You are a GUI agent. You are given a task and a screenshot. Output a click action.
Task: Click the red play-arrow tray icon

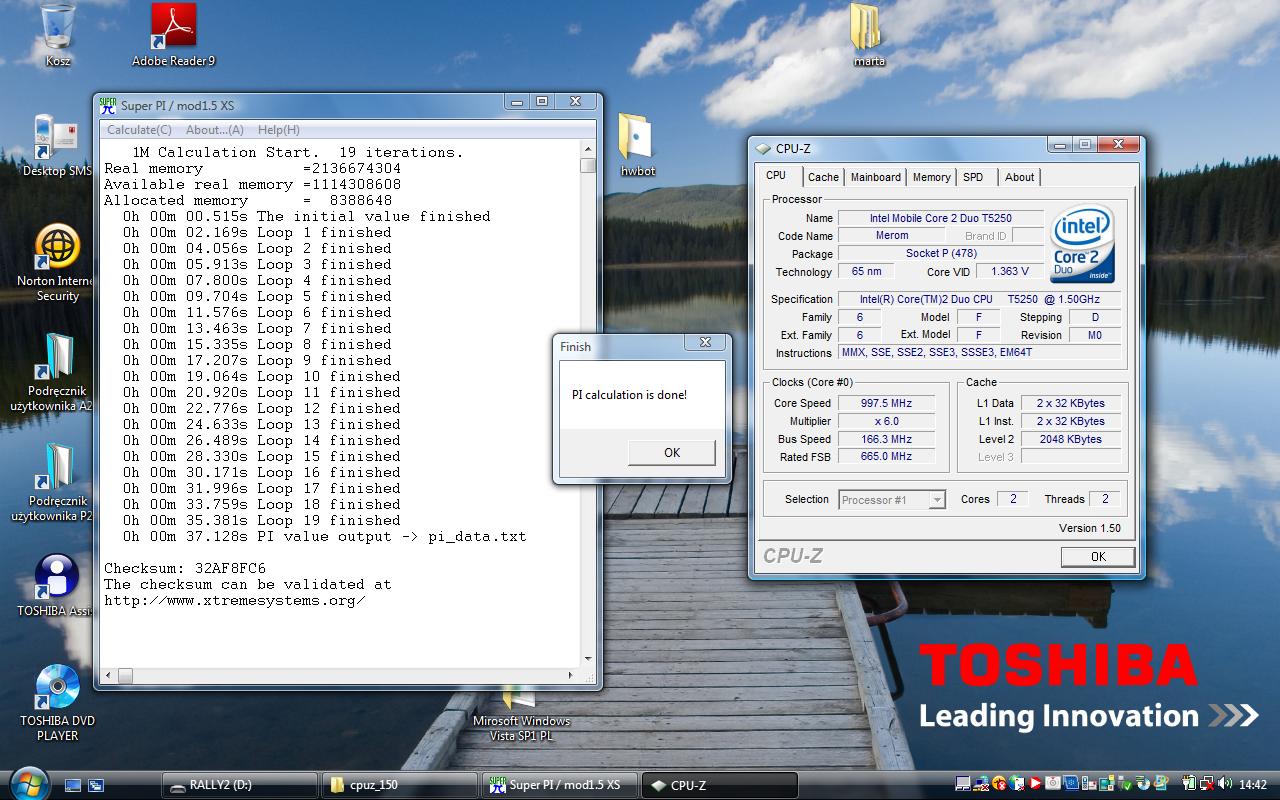(x=1034, y=784)
